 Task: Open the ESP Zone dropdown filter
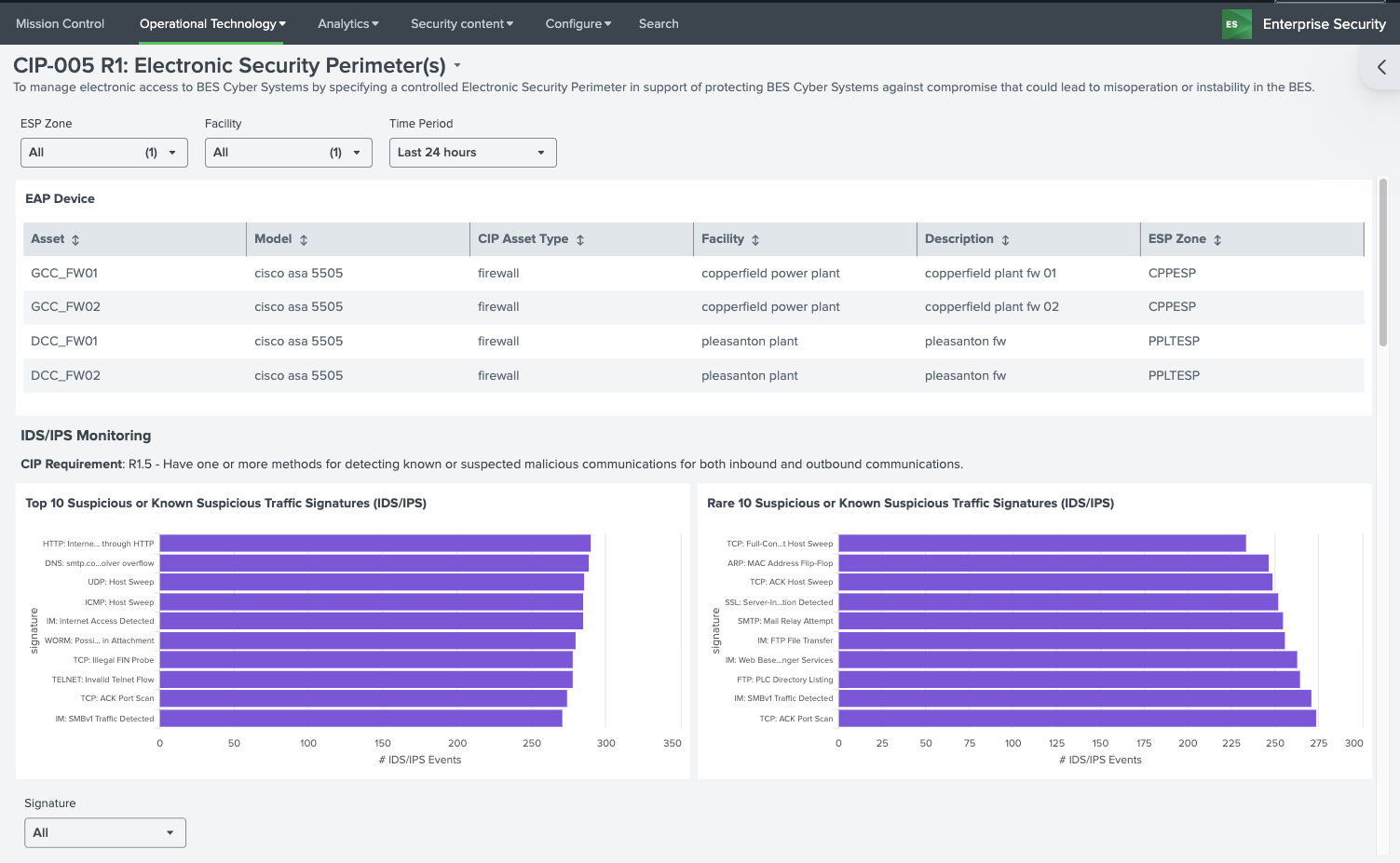(x=104, y=153)
